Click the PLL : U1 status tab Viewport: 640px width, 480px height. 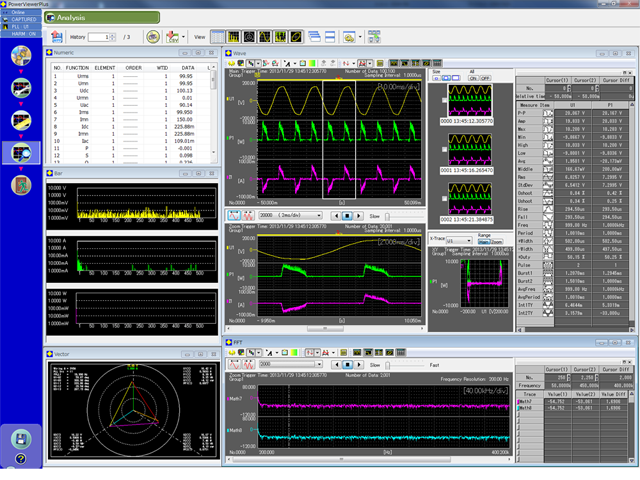point(21,27)
